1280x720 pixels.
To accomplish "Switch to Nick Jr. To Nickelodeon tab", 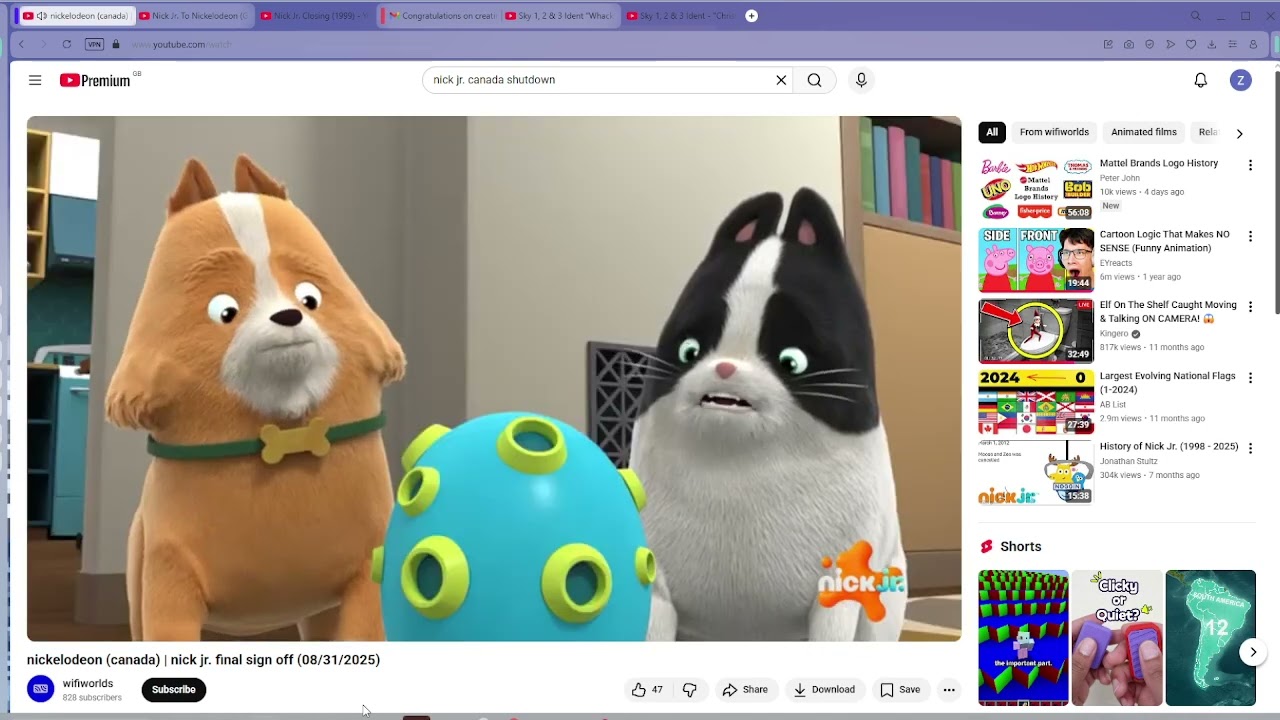I will [x=194, y=16].
